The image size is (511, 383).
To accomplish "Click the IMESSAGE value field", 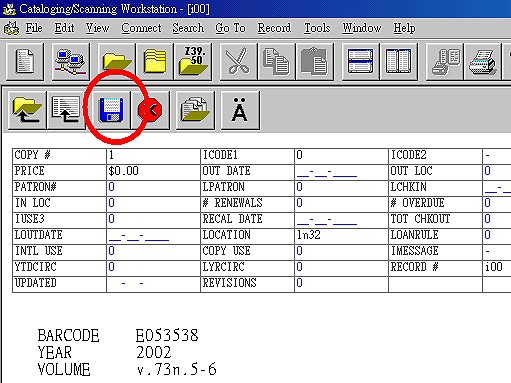I will coord(497,252).
